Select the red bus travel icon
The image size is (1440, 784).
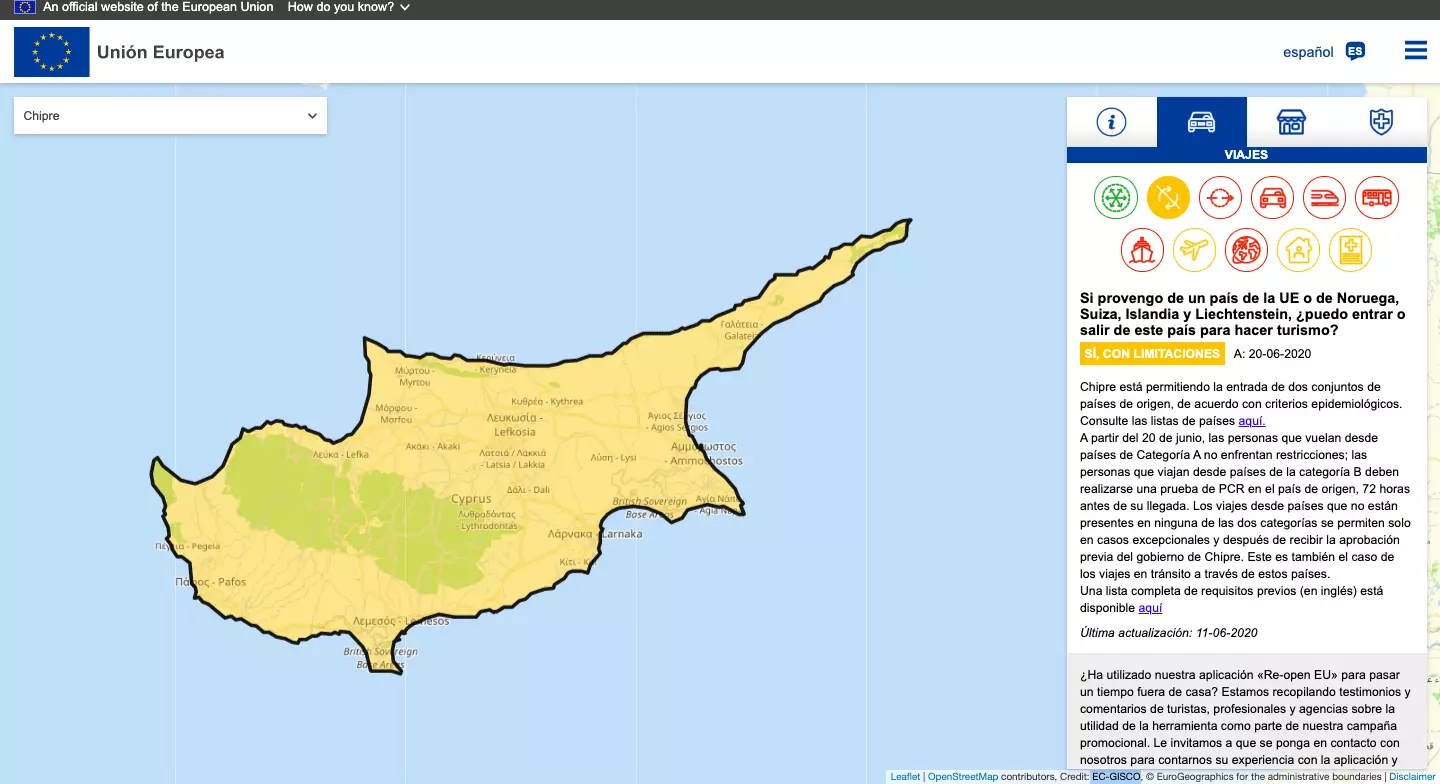(x=1377, y=197)
